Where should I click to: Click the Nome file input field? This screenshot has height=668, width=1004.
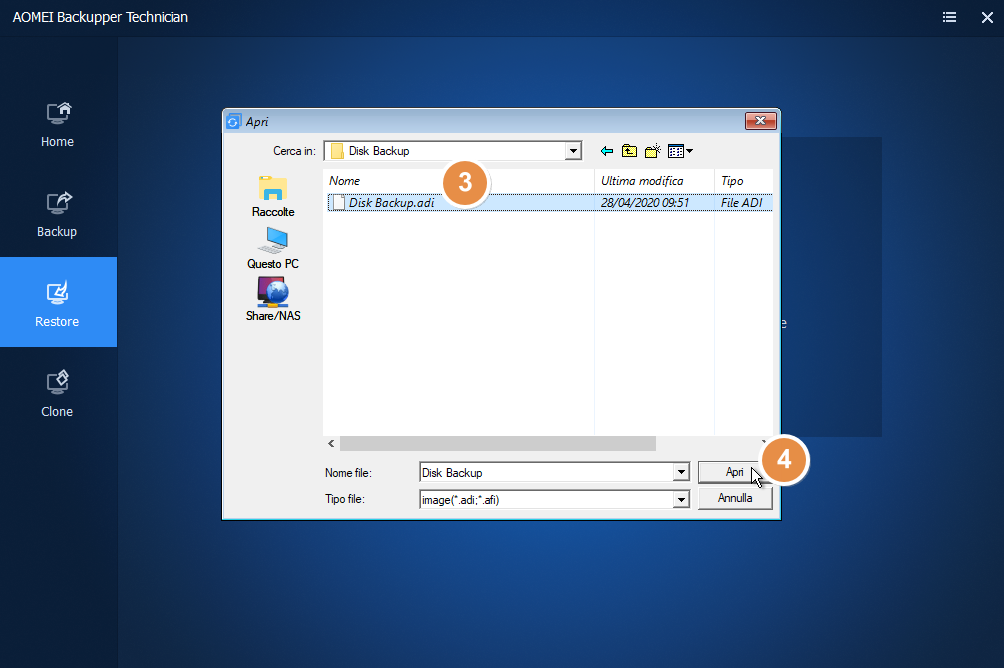tap(546, 473)
